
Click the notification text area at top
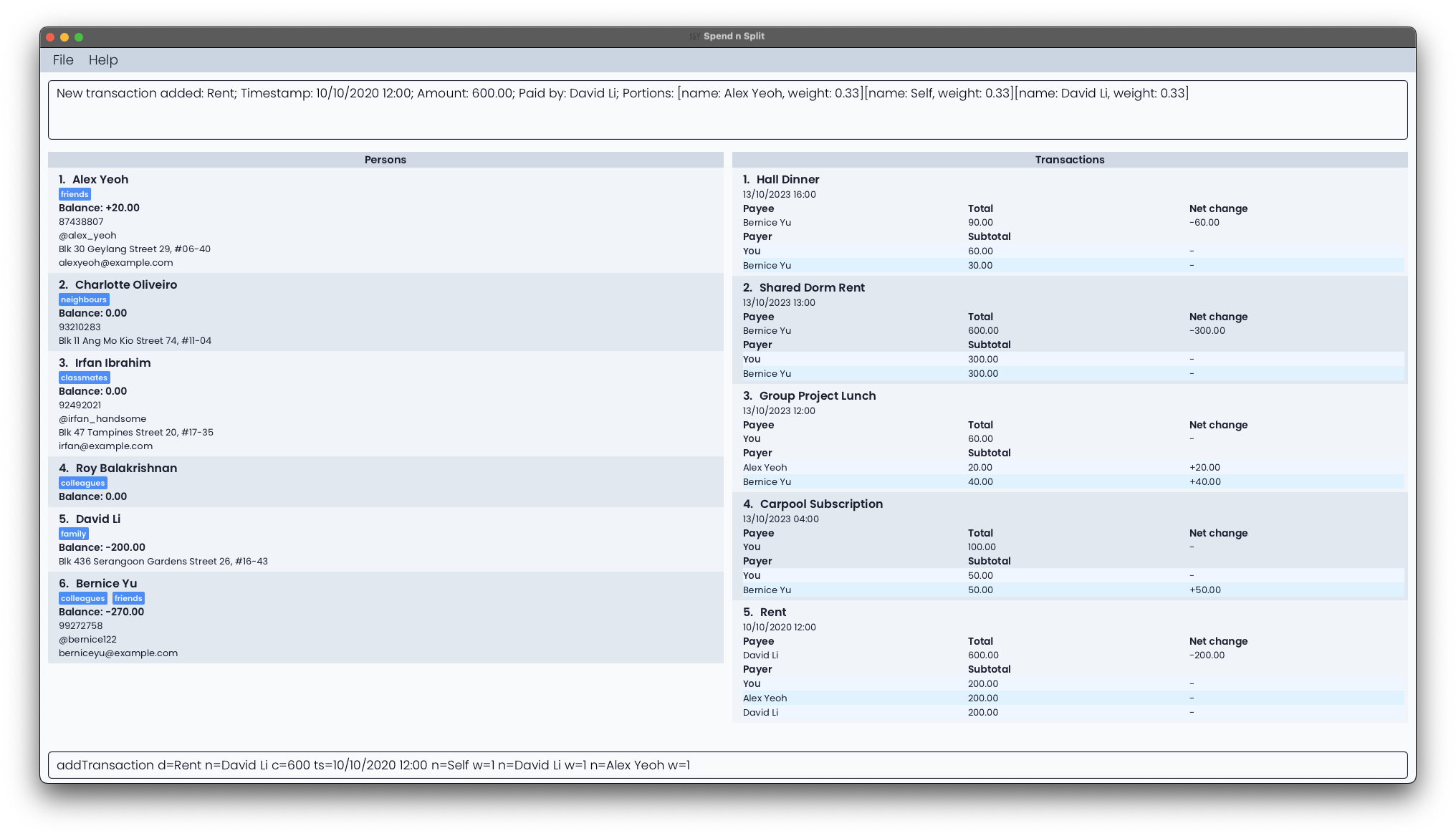[x=727, y=107]
